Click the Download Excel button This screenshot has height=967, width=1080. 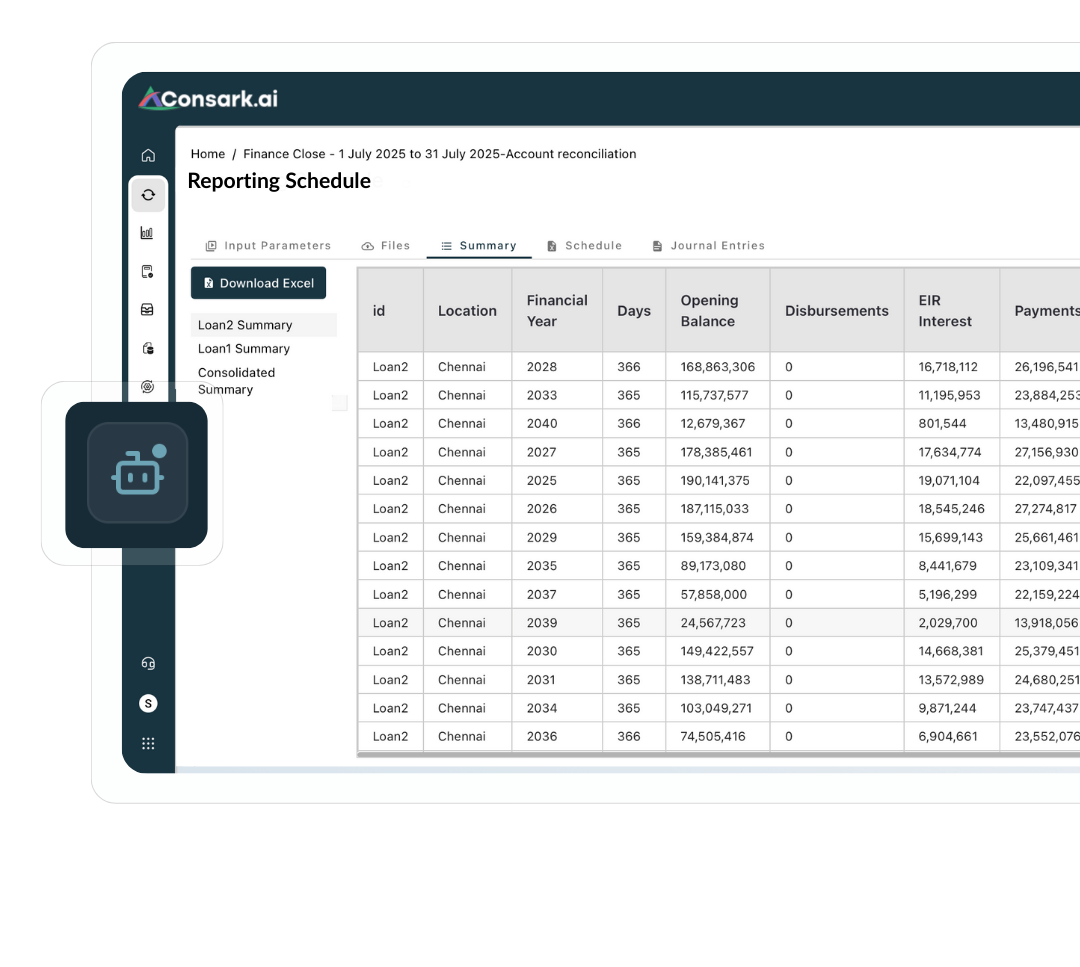[258, 283]
